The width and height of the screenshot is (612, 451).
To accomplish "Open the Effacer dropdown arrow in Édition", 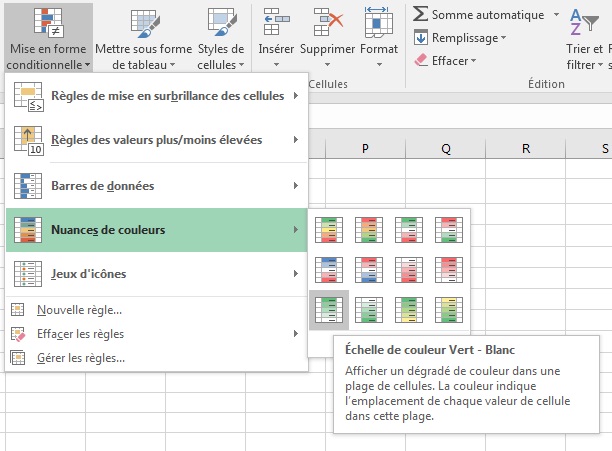I will (473, 61).
